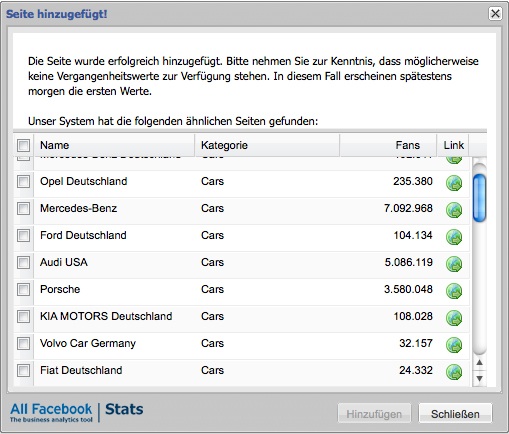Screen dimensions: 509x434
Task: Check the Volvo Car Germany row checkbox
Action: [x=23, y=343]
